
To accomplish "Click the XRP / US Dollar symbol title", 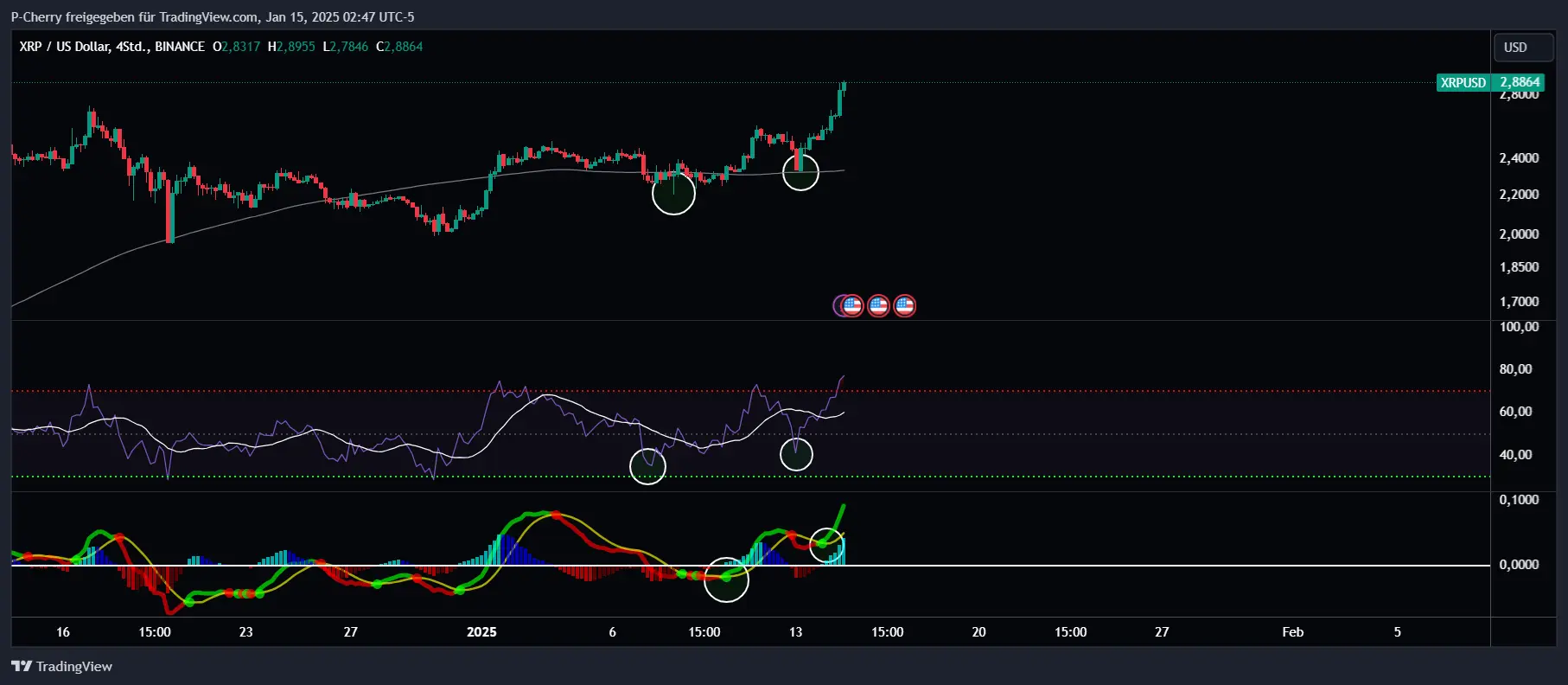I will (112, 47).
